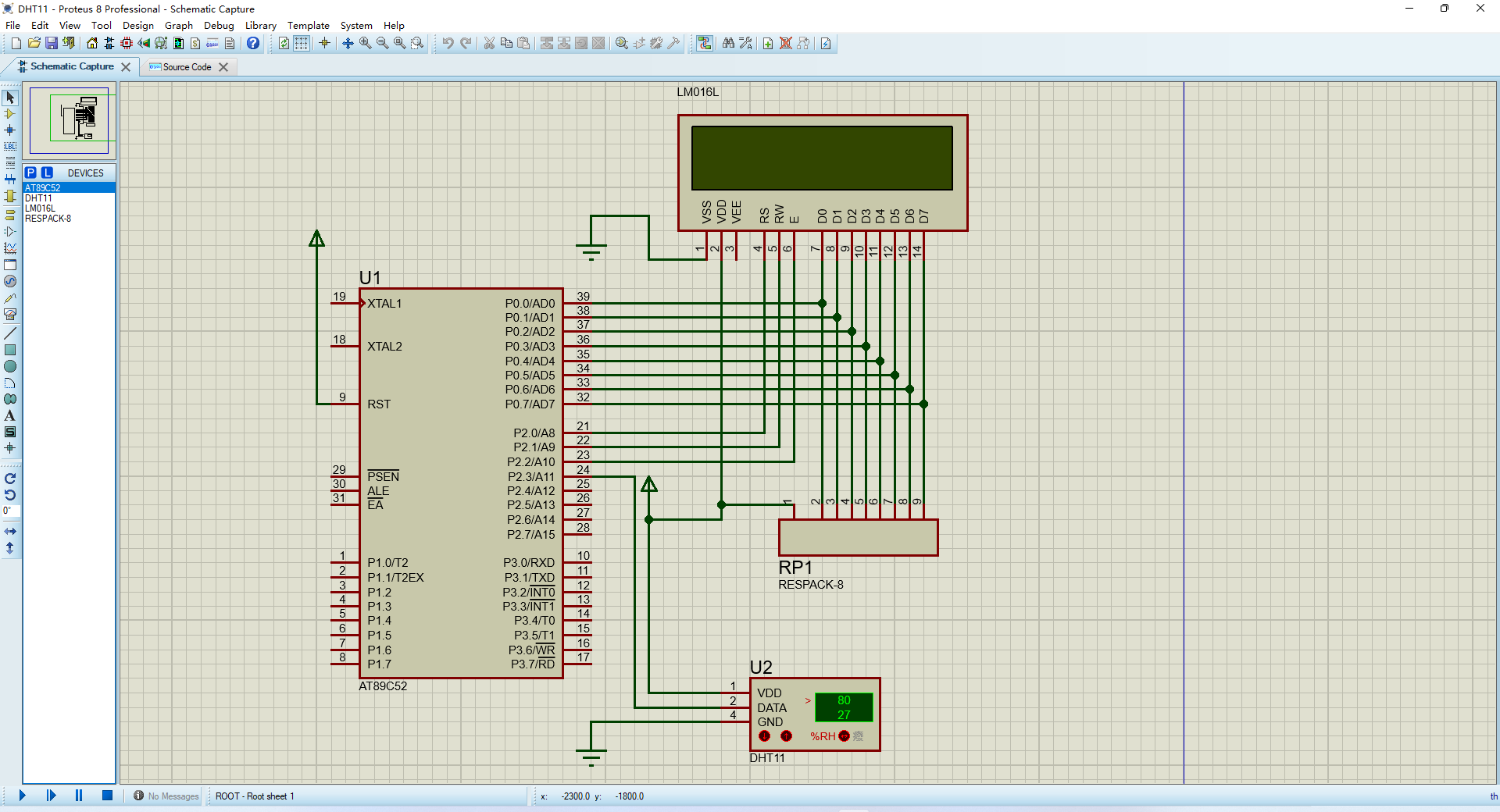Open the Library menu

tap(261, 25)
